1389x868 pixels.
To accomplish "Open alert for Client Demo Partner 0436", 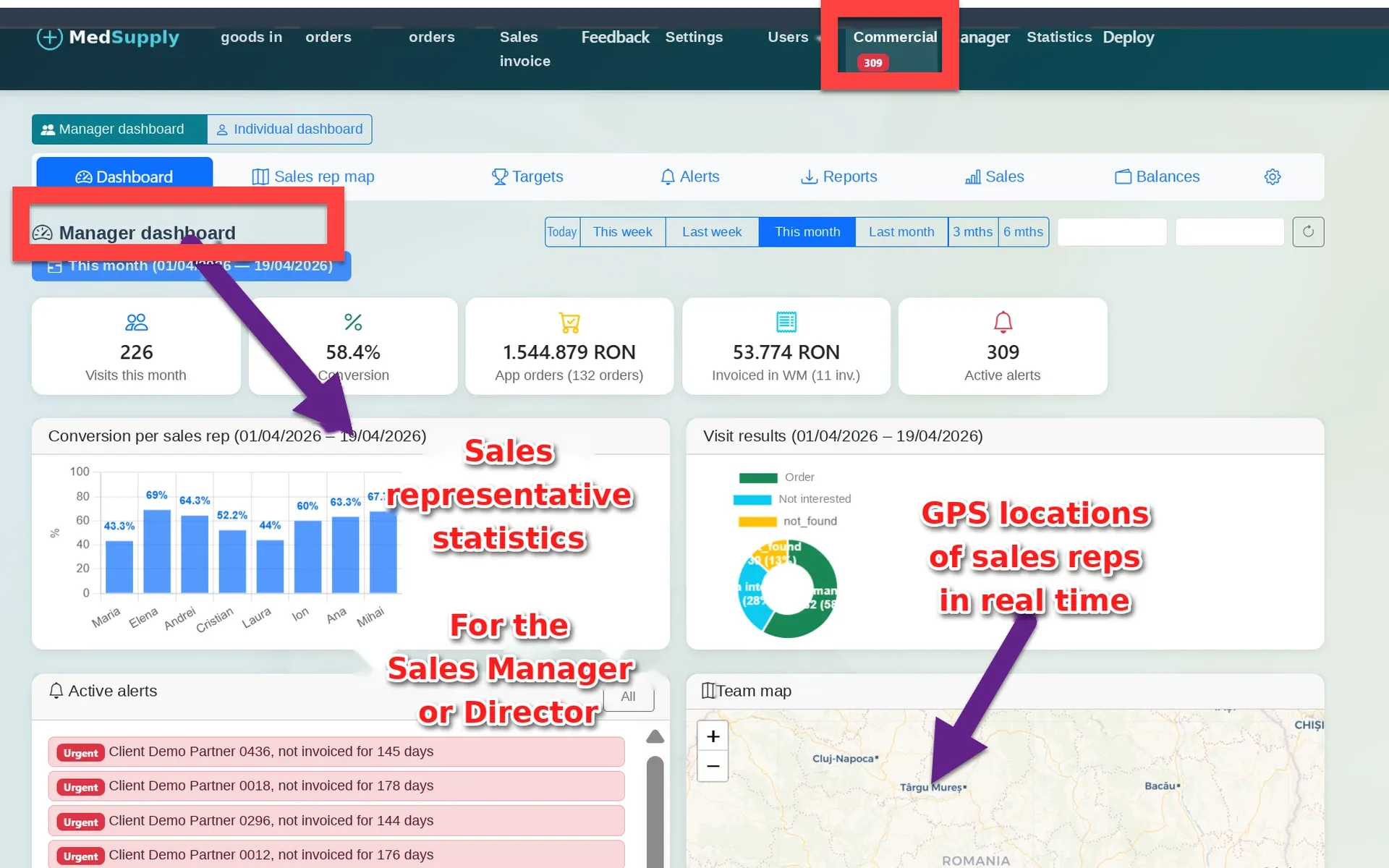I will 336,752.
